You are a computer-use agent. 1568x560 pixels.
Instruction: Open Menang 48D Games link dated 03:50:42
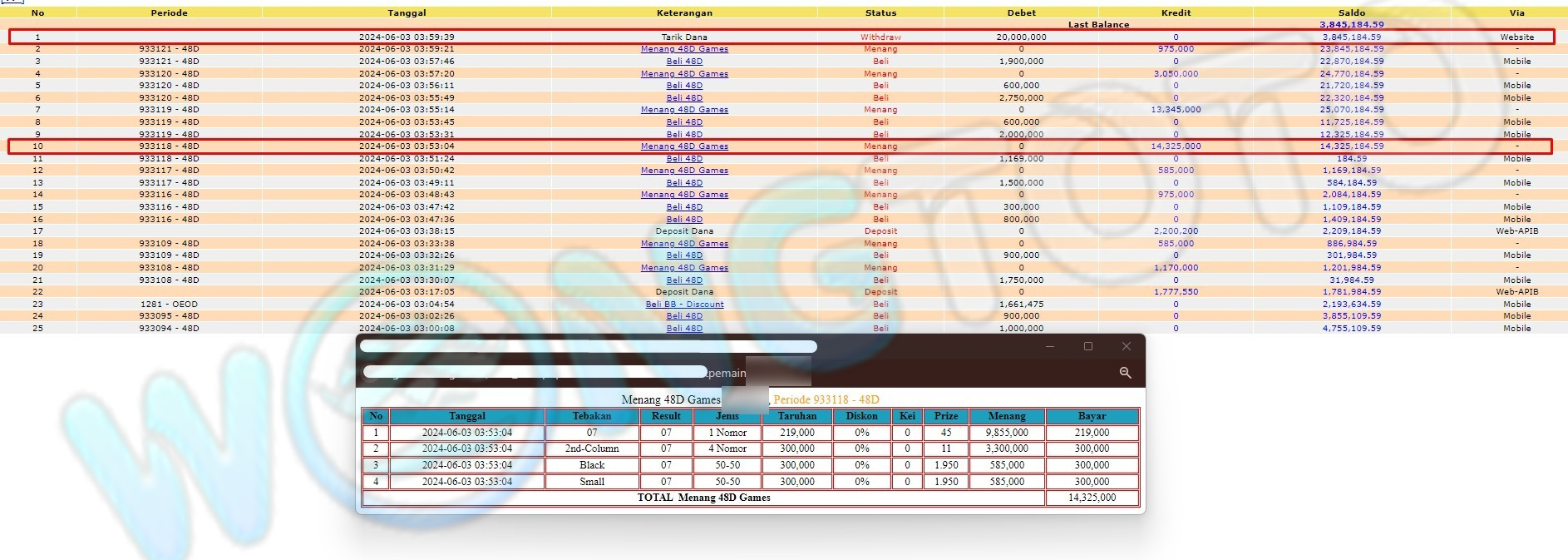[684, 171]
